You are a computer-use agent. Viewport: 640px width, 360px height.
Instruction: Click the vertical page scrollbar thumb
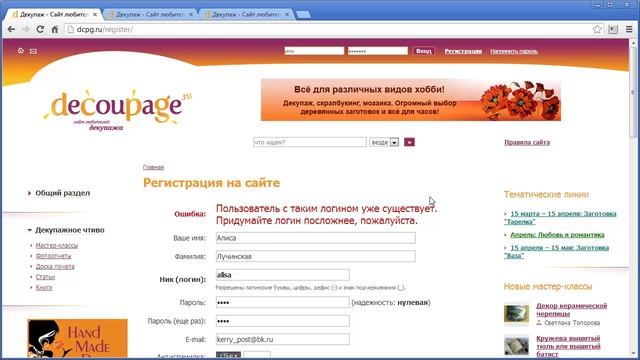[x=633, y=92]
